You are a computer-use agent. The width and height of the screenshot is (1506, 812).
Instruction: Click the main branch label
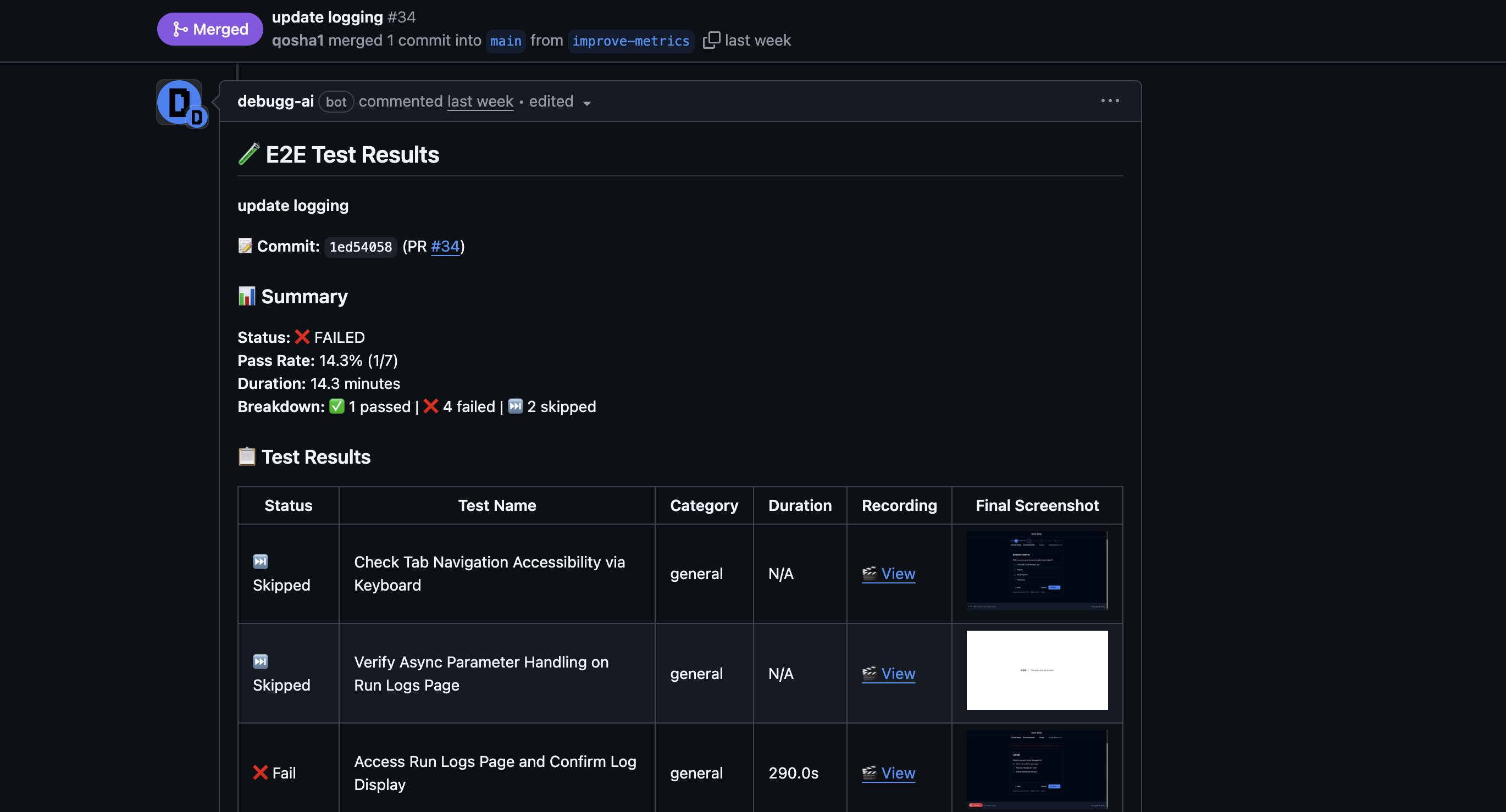(x=505, y=41)
